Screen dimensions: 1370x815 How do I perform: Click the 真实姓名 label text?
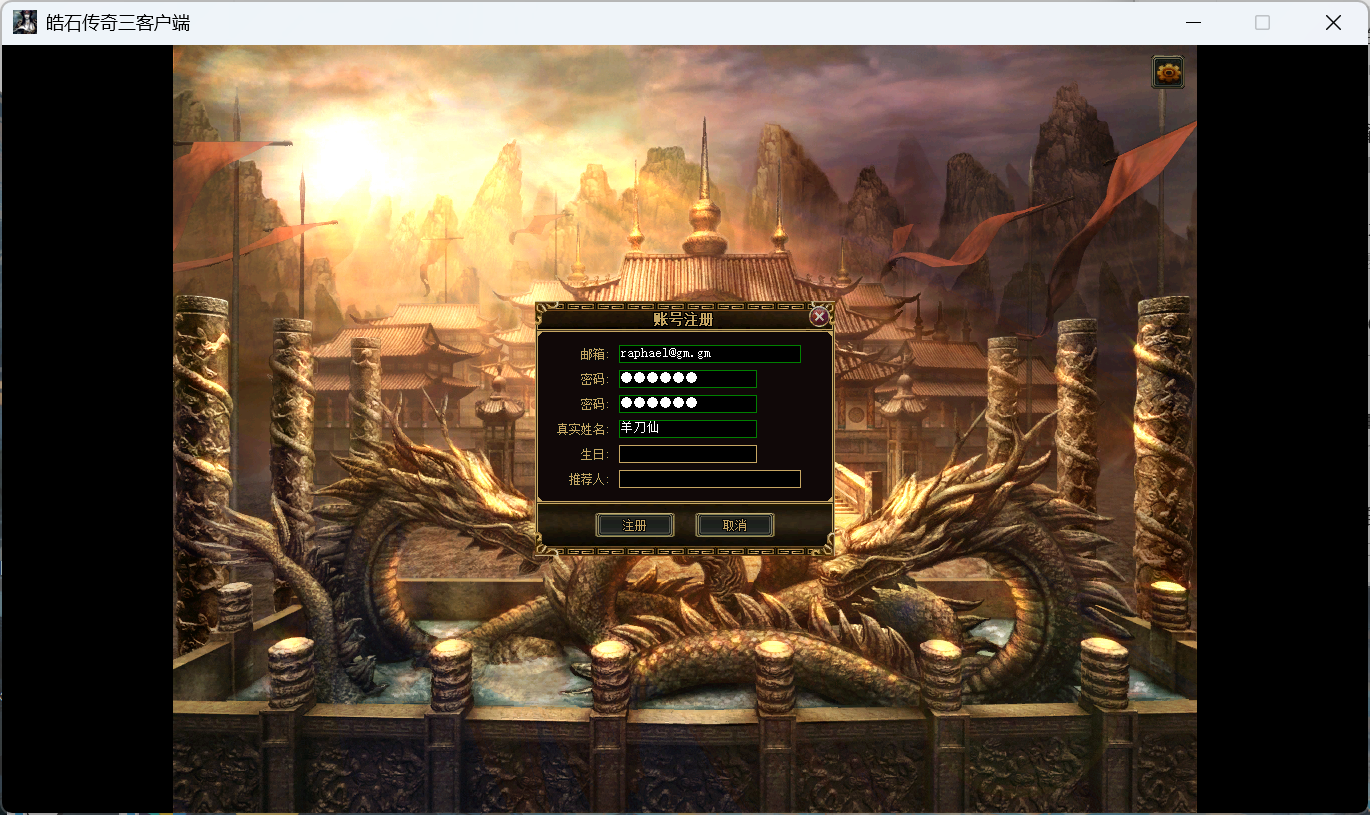pyautogui.click(x=581, y=429)
